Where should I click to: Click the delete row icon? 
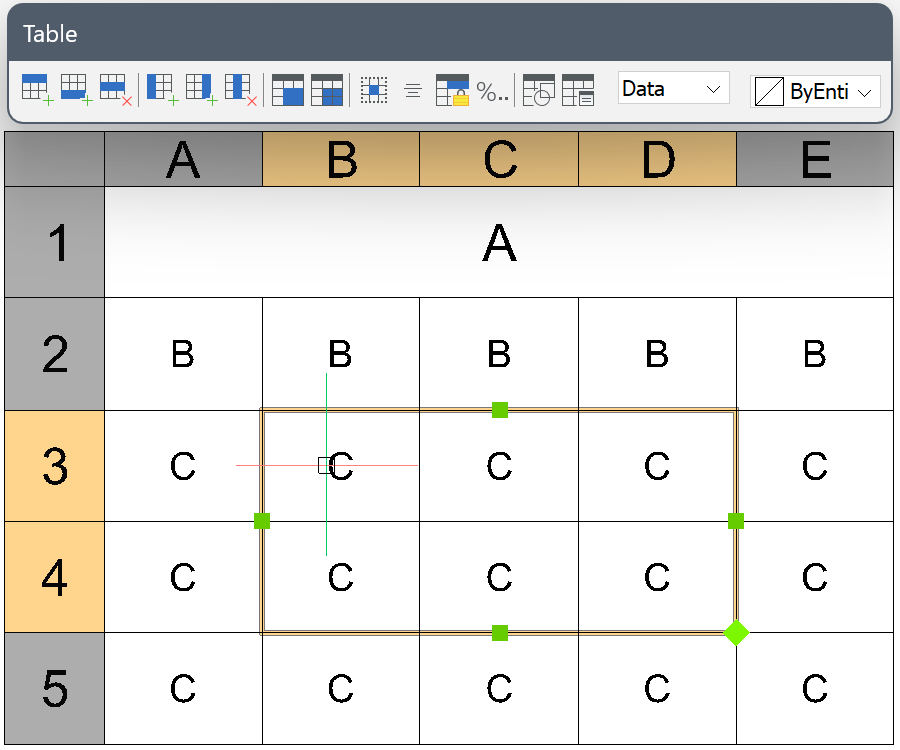click(x=115, y=89)
